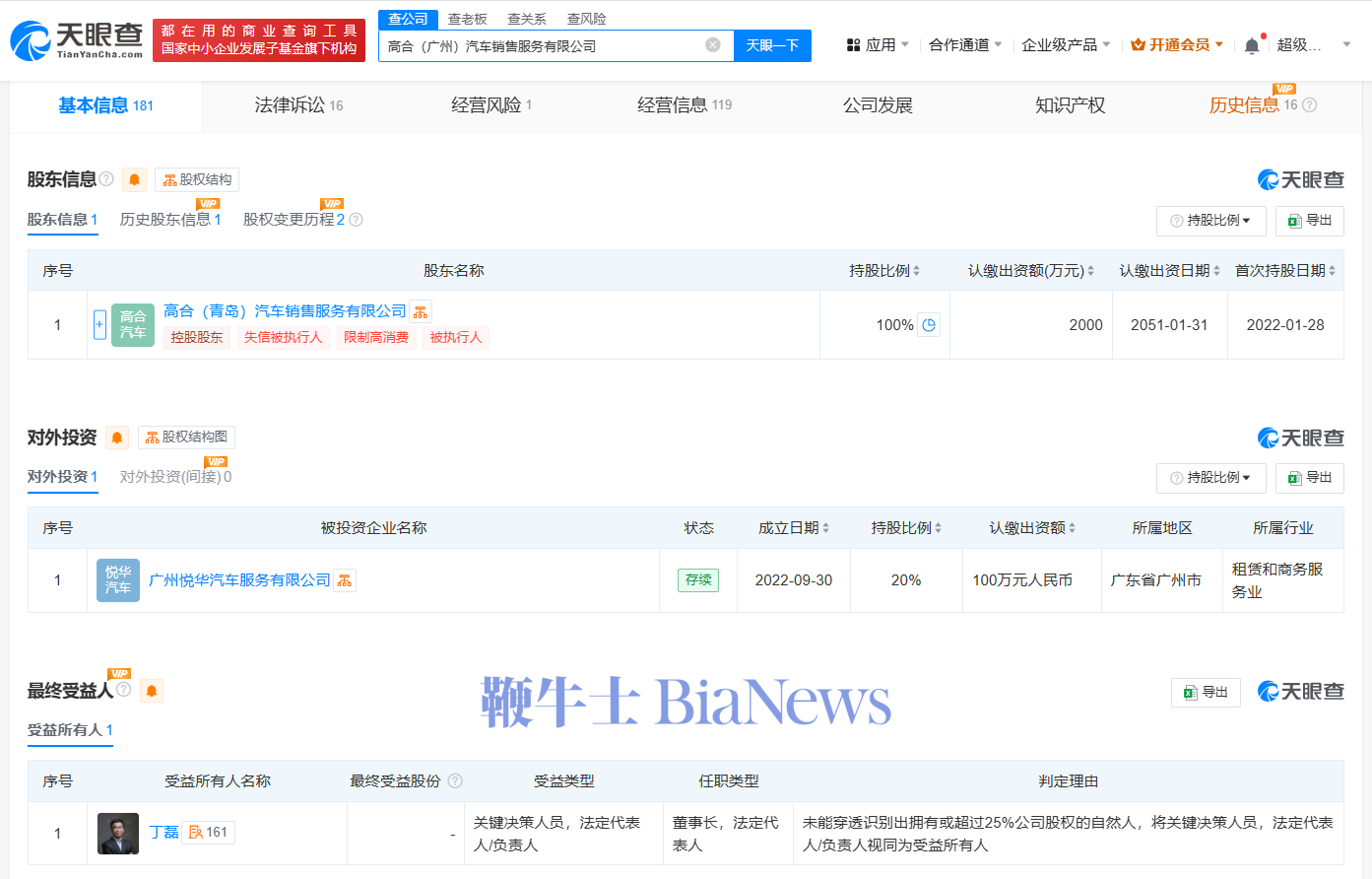Open the 丁磊 person link
1372x879 pixels.
(x=163, y=833)
